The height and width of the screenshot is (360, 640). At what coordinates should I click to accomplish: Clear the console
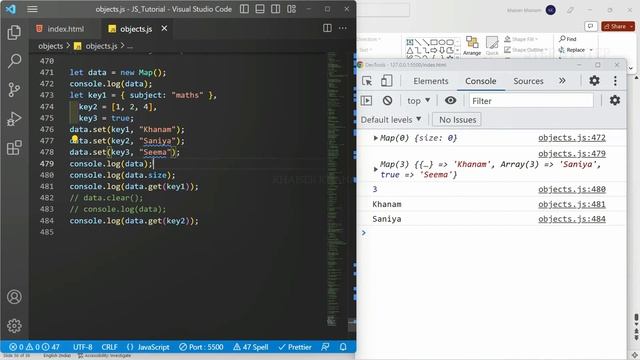coord(387,100)
